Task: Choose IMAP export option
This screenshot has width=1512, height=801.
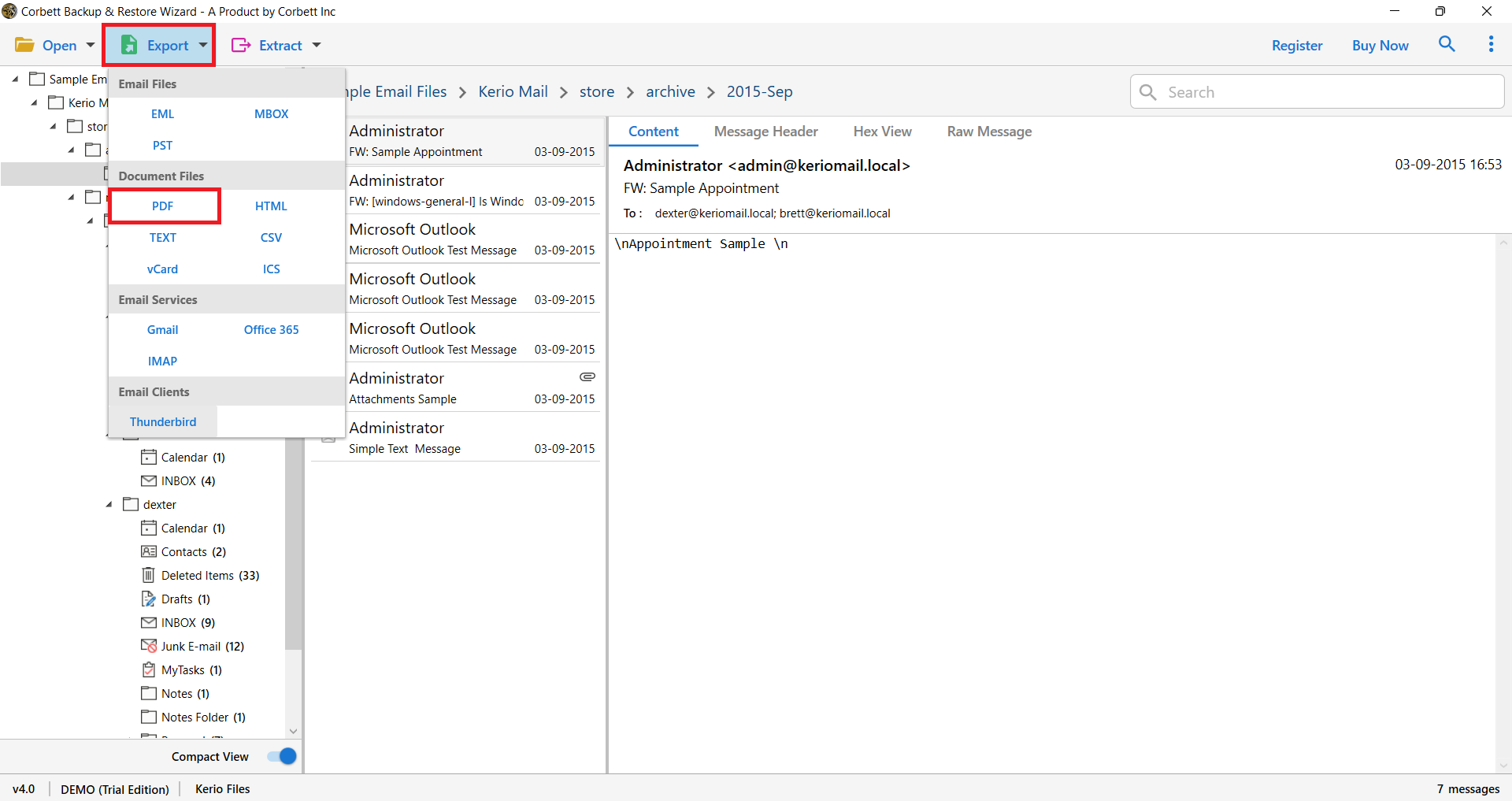Action: pyautogui.click(x=163, y=361)
